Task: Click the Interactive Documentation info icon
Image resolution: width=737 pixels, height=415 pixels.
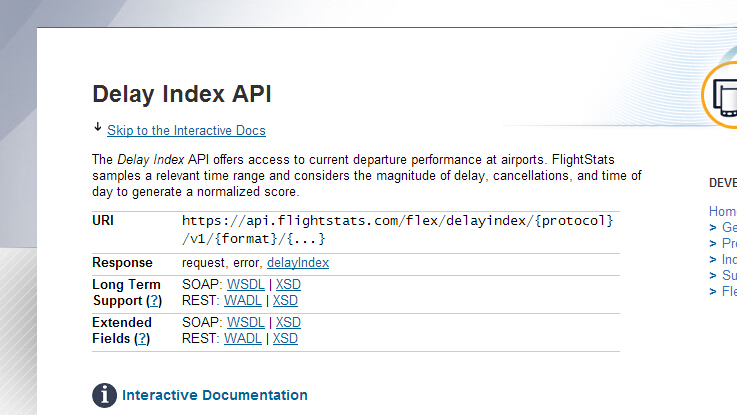Action: [x=104, y=395]
